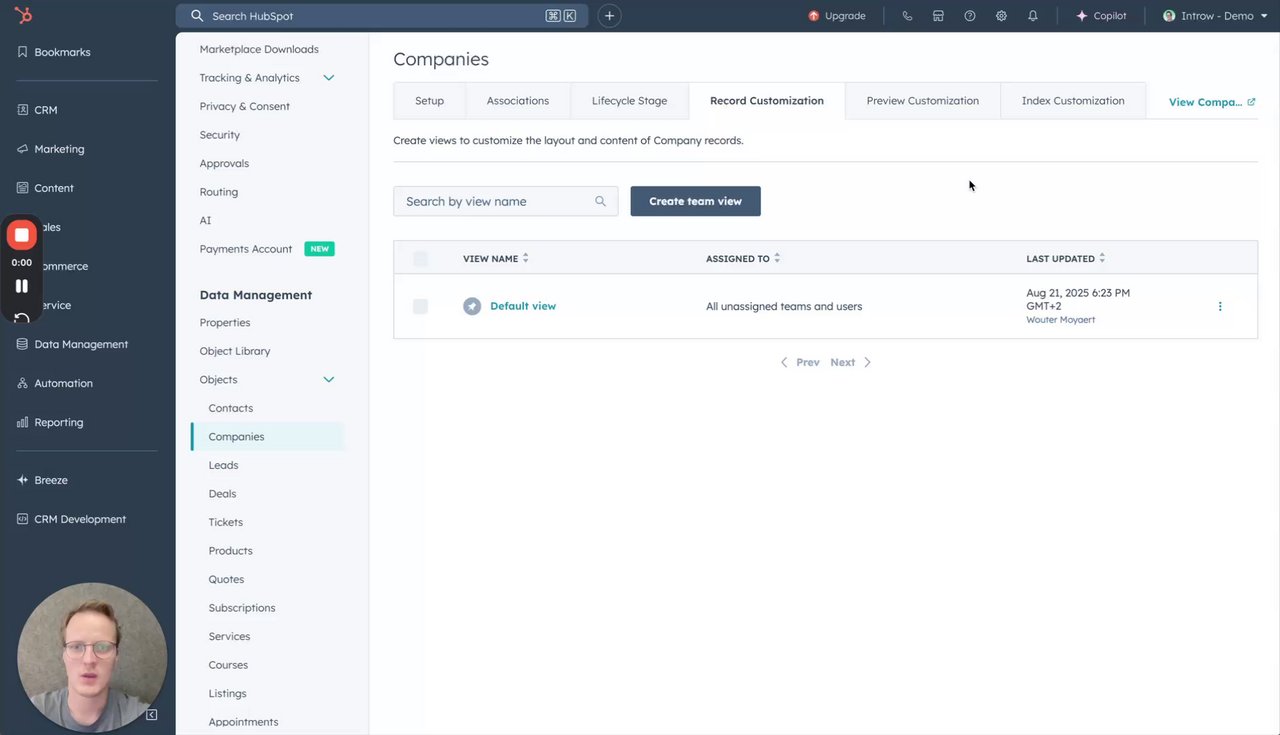Open Breeze in the left navigation
This screenshot has width=1280, height=735.
point(43,480)
